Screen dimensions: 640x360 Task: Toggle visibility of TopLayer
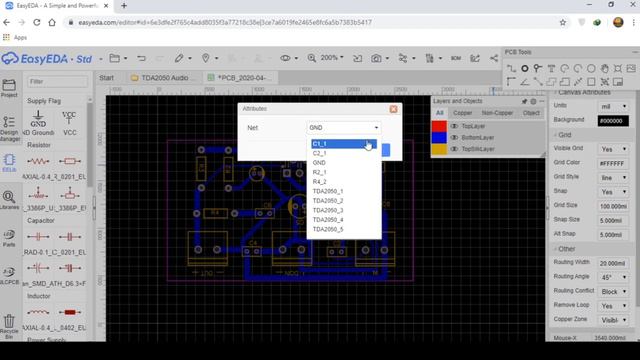(454, 126)
